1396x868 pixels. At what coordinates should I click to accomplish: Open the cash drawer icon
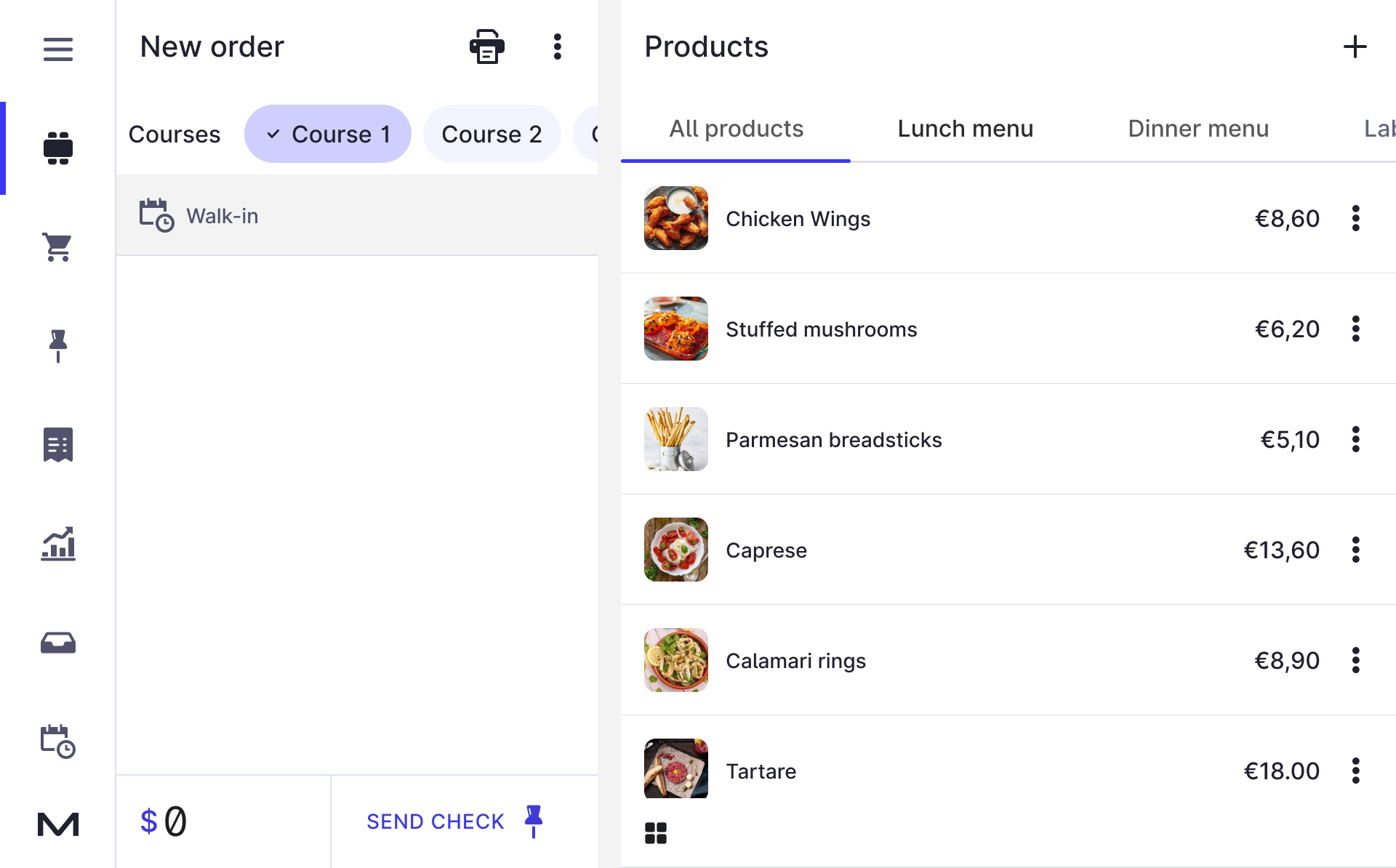pos(57,643)
